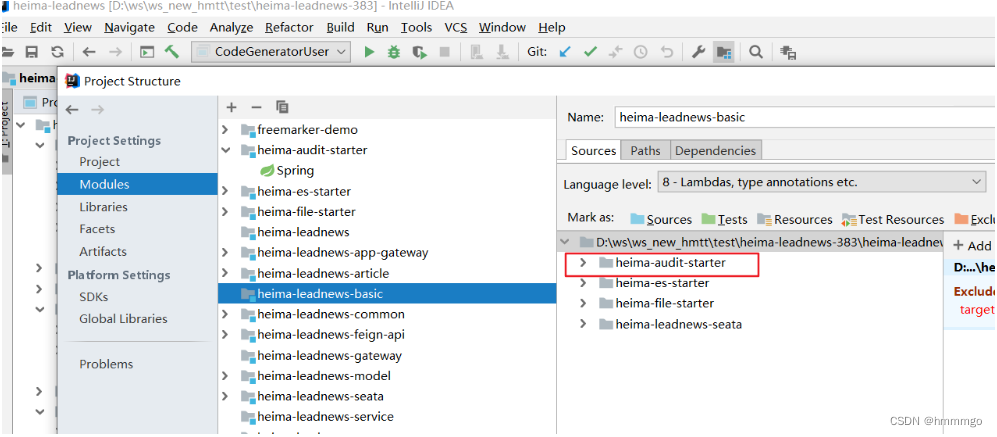
Task: Add a new module with plus icon
Action: (x=231, y=108)
